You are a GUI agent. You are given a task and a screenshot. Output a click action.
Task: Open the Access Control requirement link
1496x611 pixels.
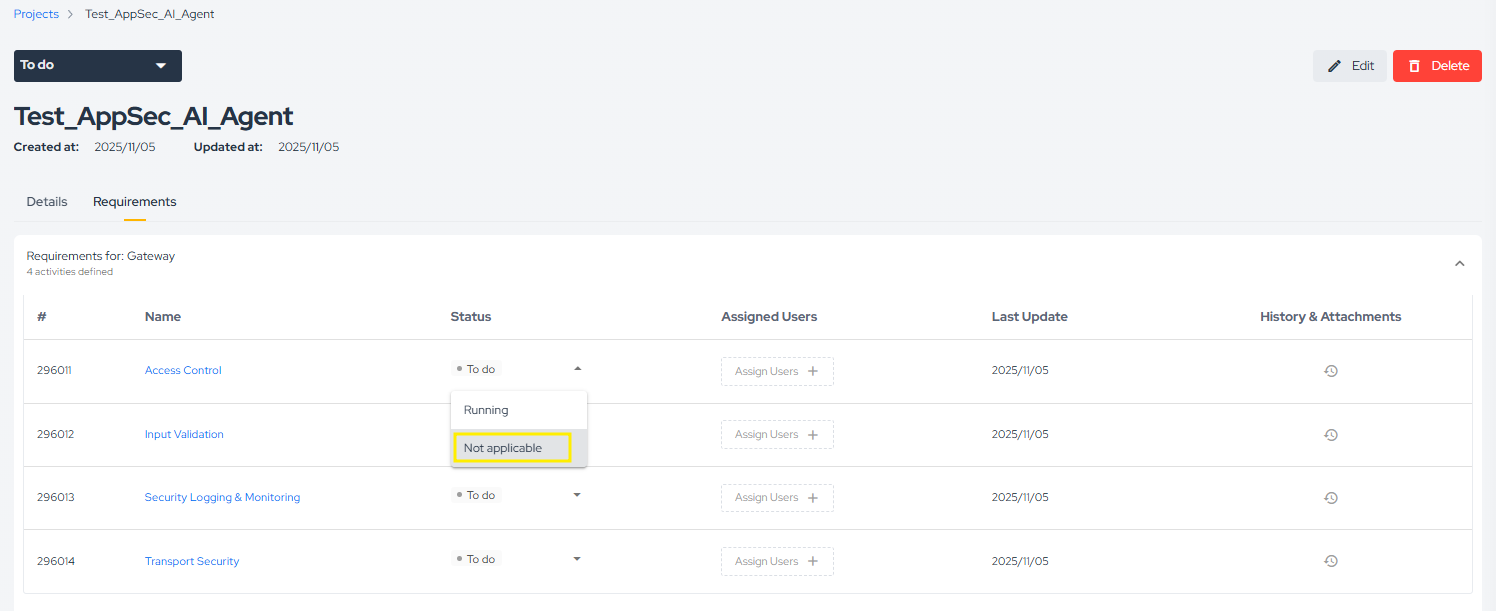183,371
